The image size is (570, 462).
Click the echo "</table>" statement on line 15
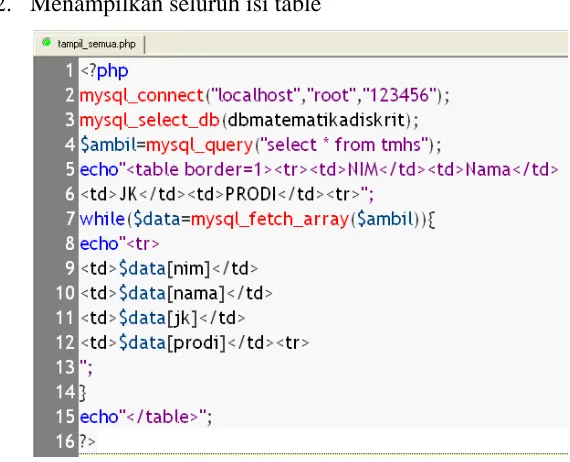(x=145, y=417)
